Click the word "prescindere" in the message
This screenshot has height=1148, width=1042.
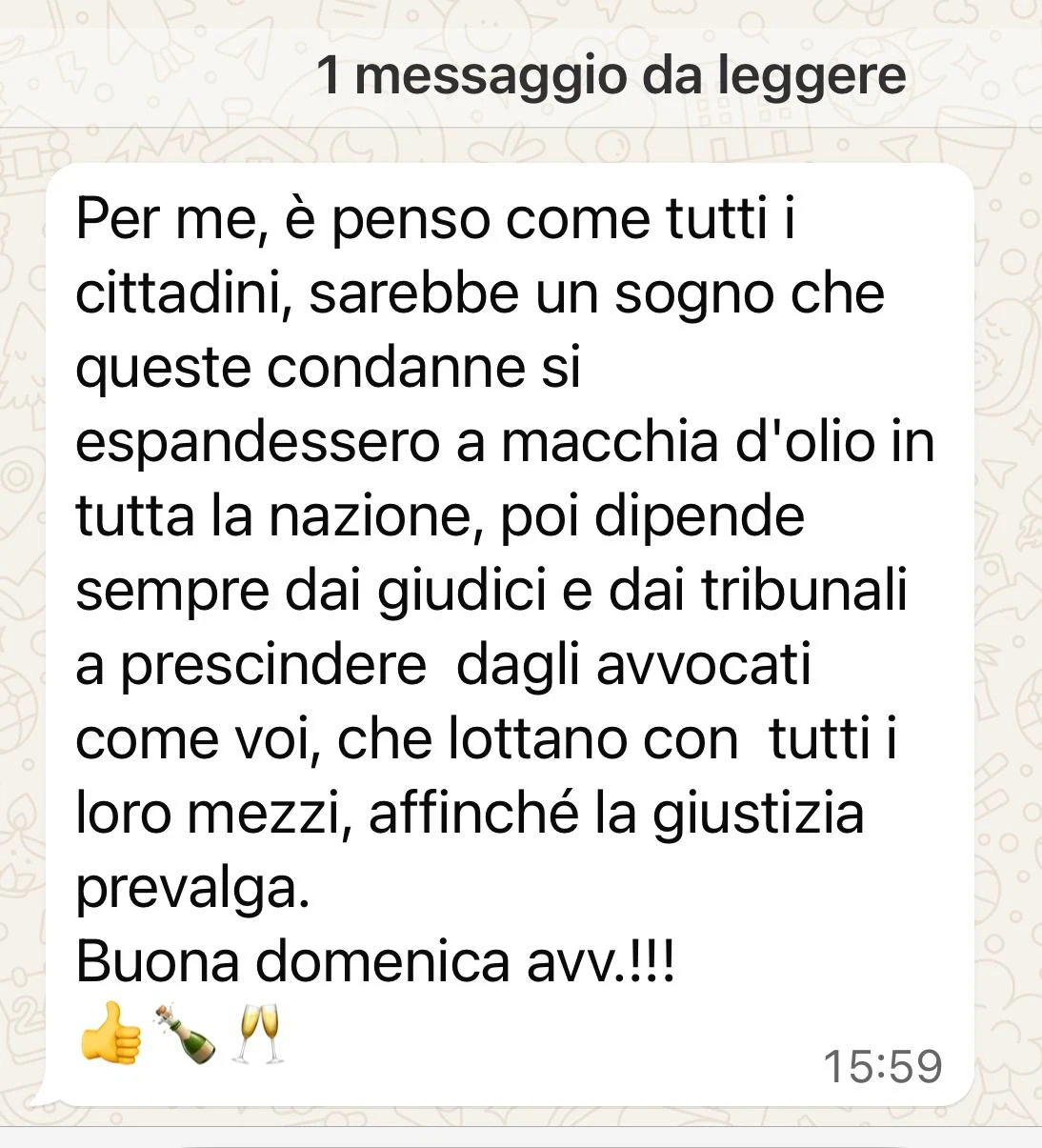point(273,667)
